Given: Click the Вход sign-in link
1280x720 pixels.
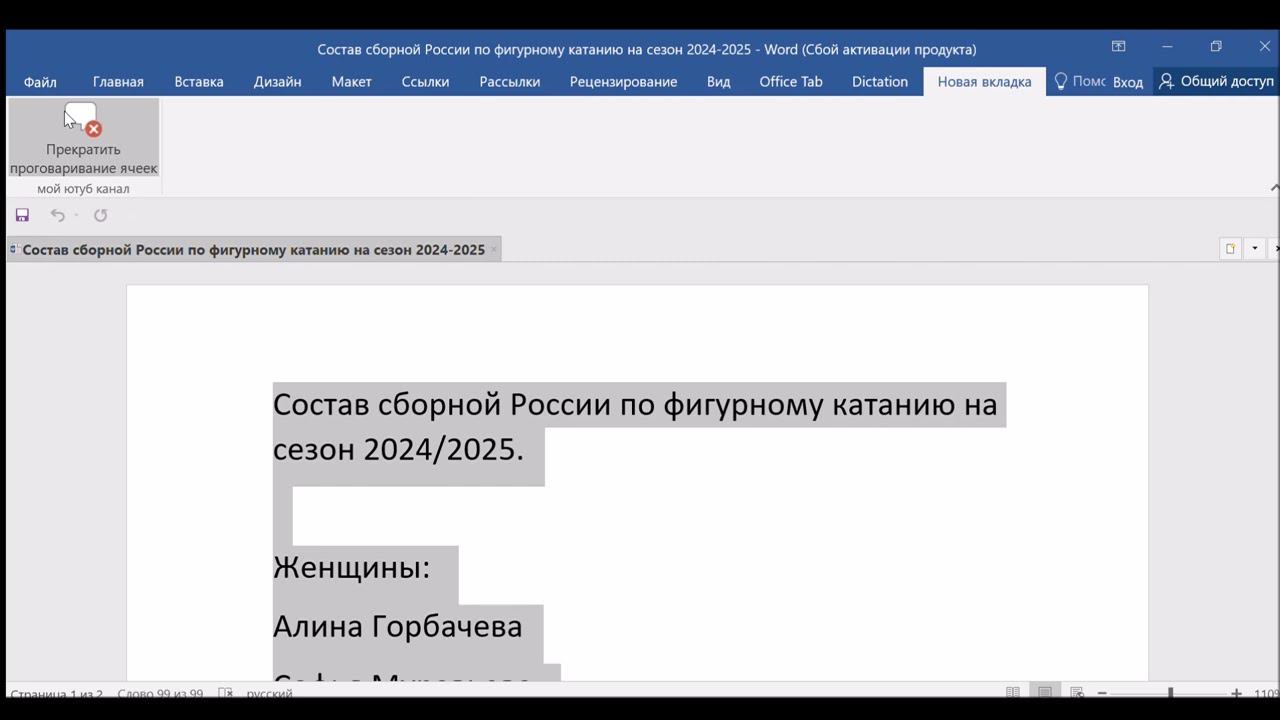Looking at the screenshot, I should 1128,82.
